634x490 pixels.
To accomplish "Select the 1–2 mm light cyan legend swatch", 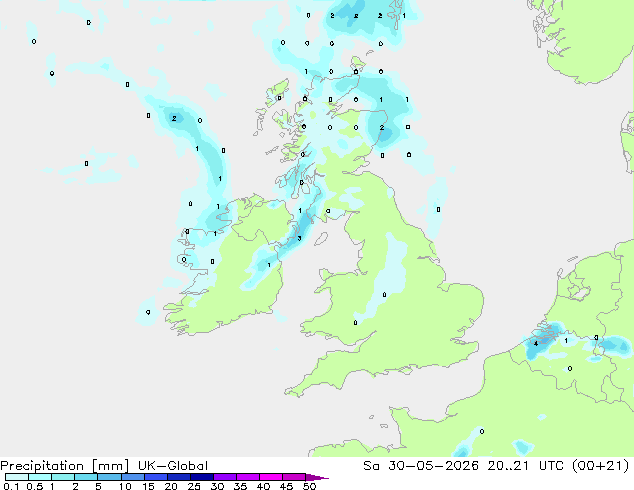I will click(63, 477).
